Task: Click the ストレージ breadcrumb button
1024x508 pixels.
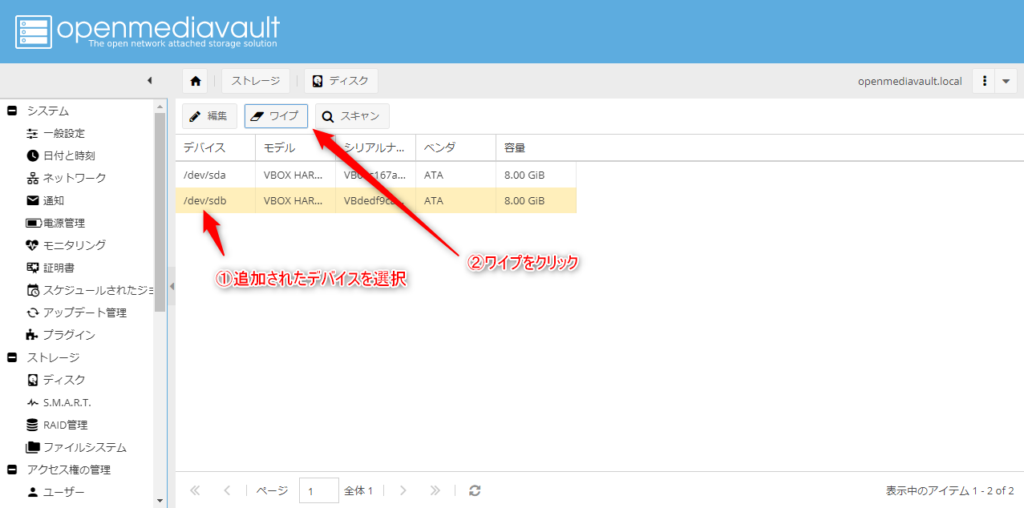Action: click(256, 81)
